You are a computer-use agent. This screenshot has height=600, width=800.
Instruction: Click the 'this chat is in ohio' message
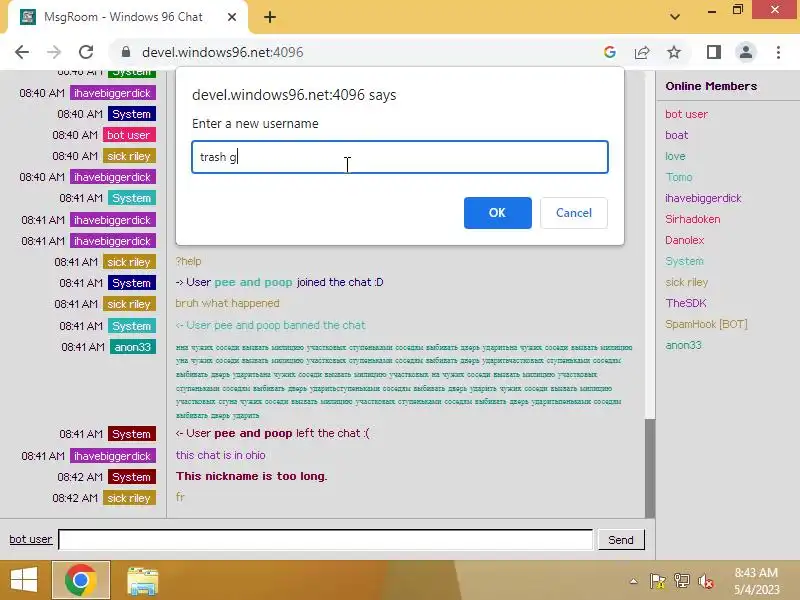(x=220, y=455)
